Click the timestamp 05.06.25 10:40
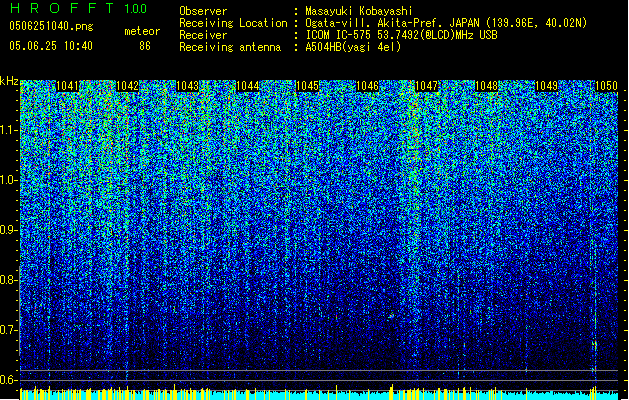 pyautogui.click(x=51, y=46)
